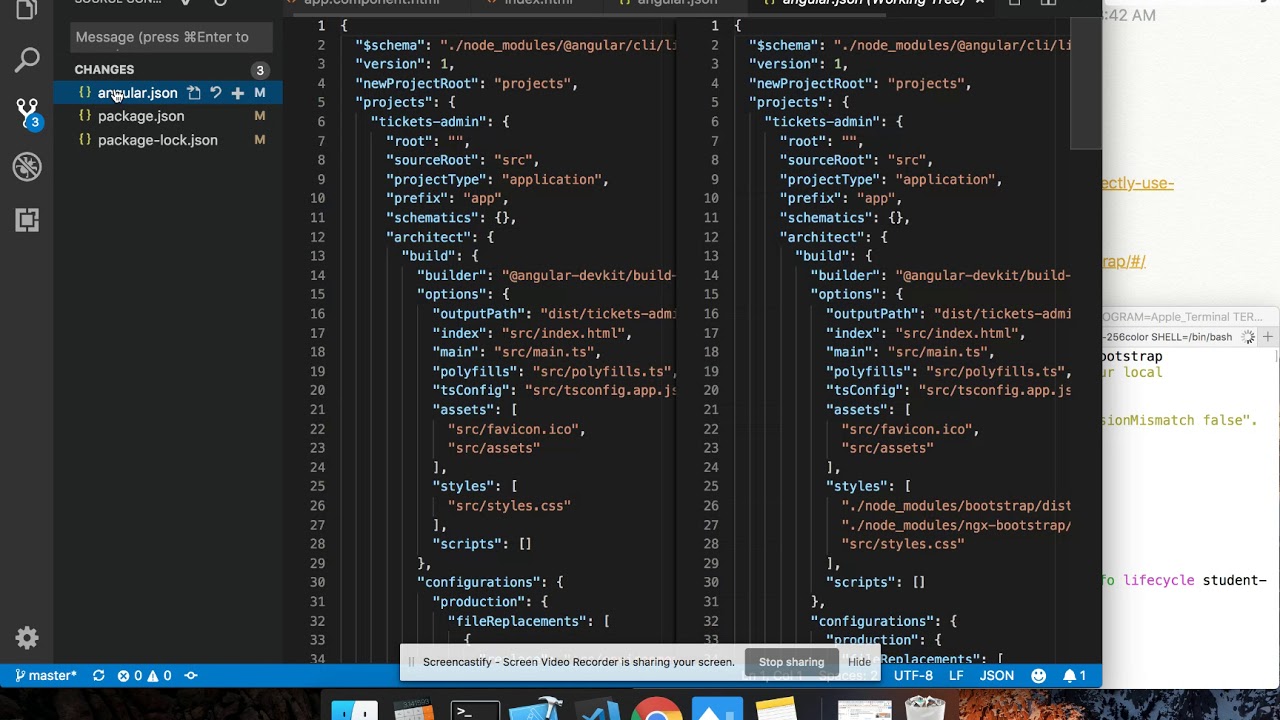Open Trash from the dock
Image resolution: width=1280 pixels, height=720 pixels.
click(925, 708)
